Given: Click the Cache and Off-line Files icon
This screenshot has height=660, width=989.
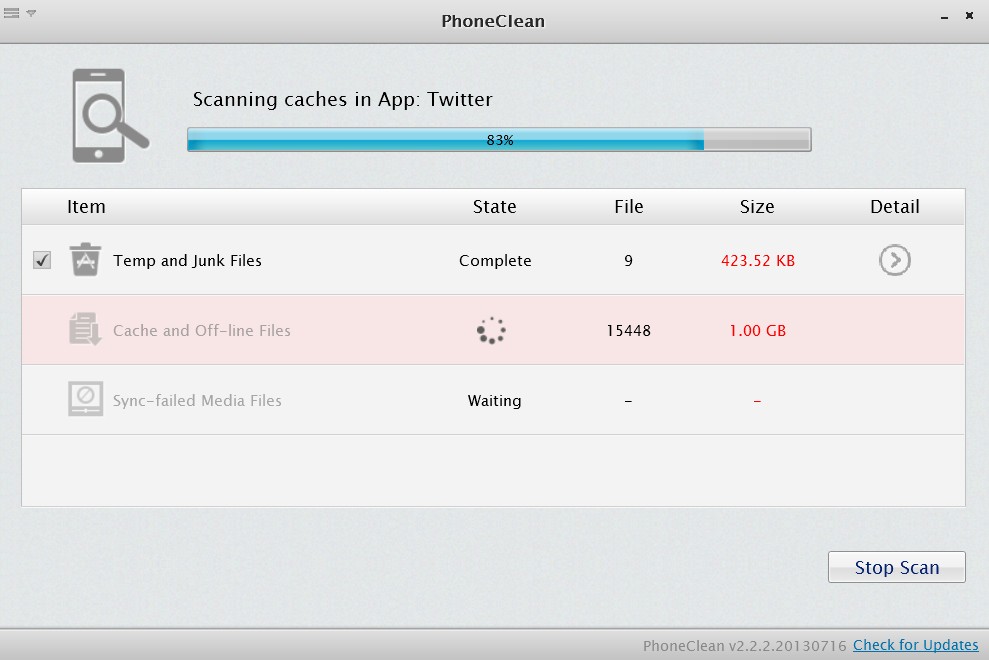Looking at the screenshot, I should tap(85, 329).
